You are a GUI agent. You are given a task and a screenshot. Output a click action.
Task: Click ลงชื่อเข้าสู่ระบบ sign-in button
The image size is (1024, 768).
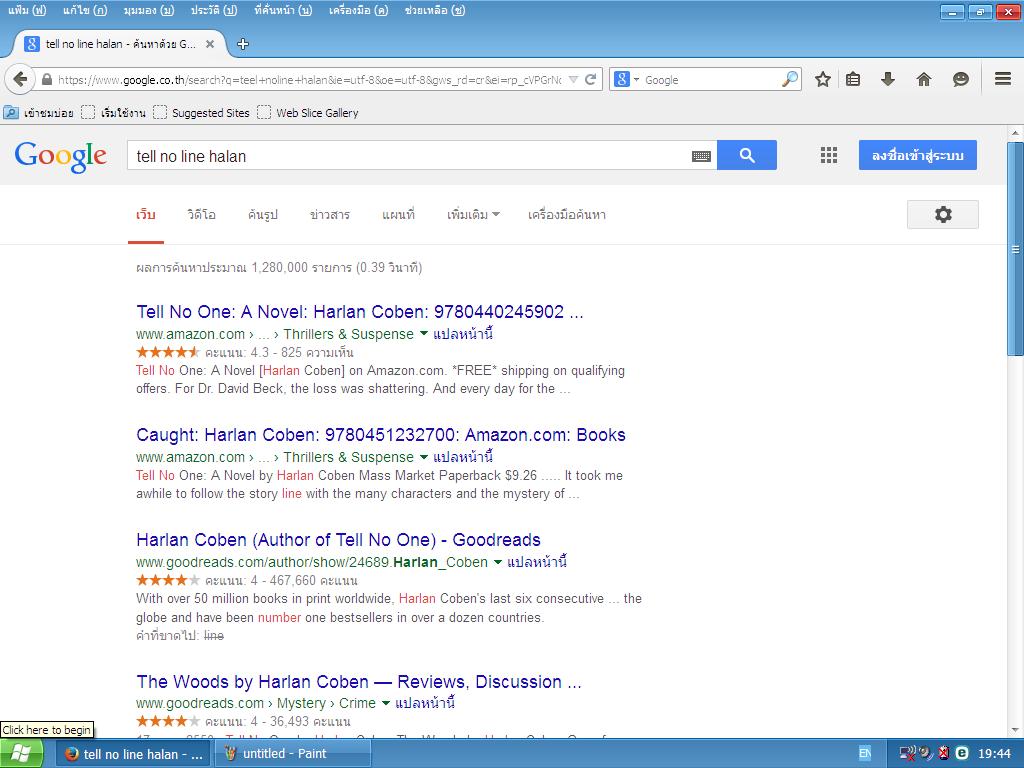(x=918, y=155)
